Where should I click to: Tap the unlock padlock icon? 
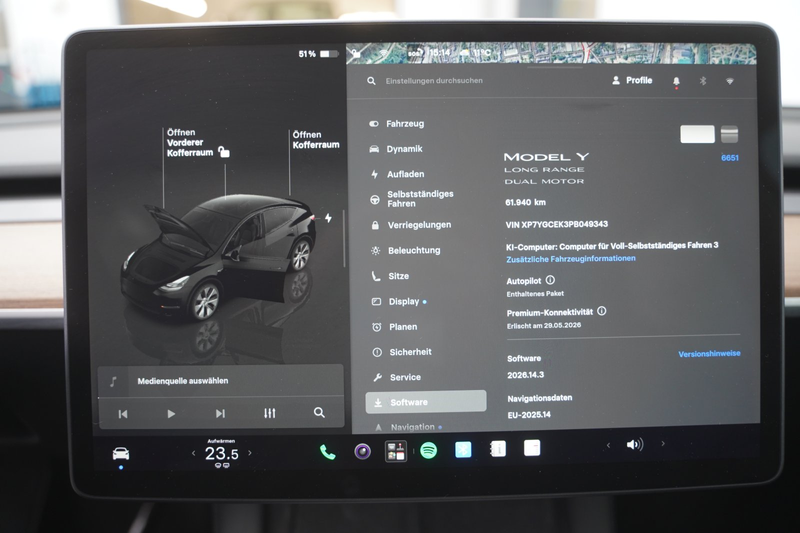[223, 151]
